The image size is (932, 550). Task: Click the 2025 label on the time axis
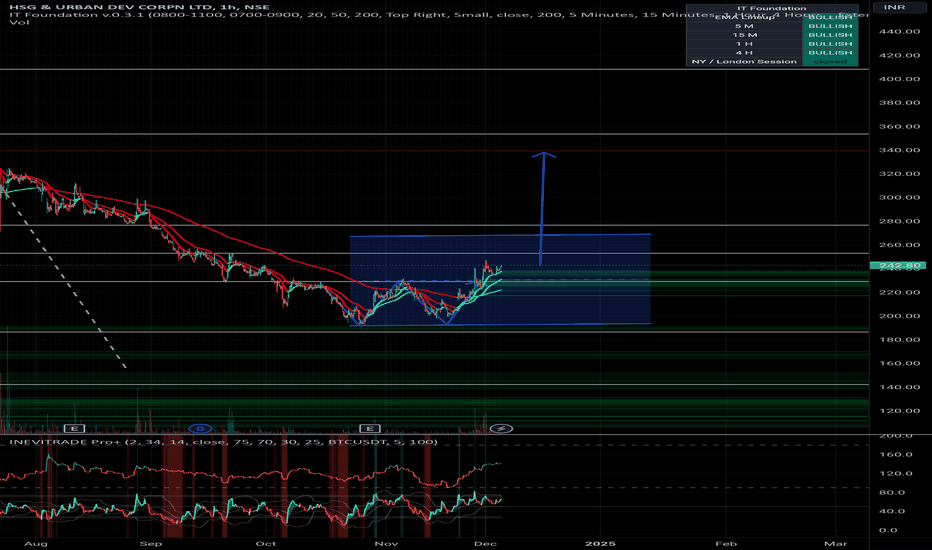600,543
